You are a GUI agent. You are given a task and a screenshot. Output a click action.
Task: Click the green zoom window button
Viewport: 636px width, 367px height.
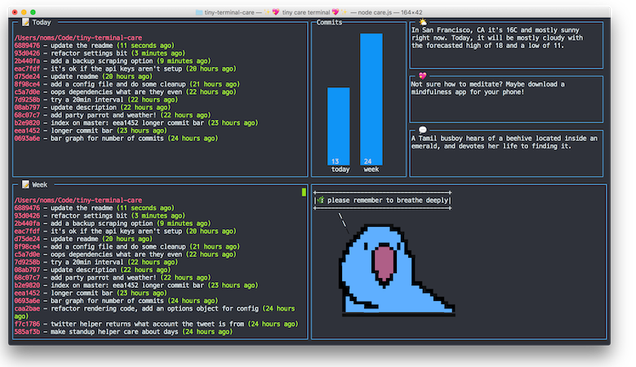(x=33, y=12)
